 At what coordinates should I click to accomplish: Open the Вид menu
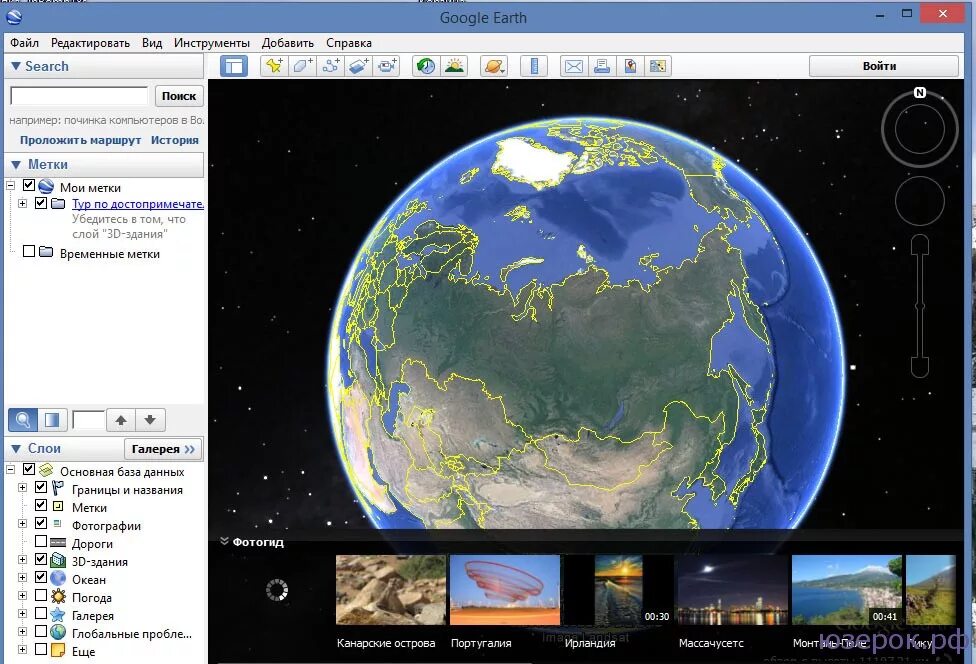coord(152,43)
